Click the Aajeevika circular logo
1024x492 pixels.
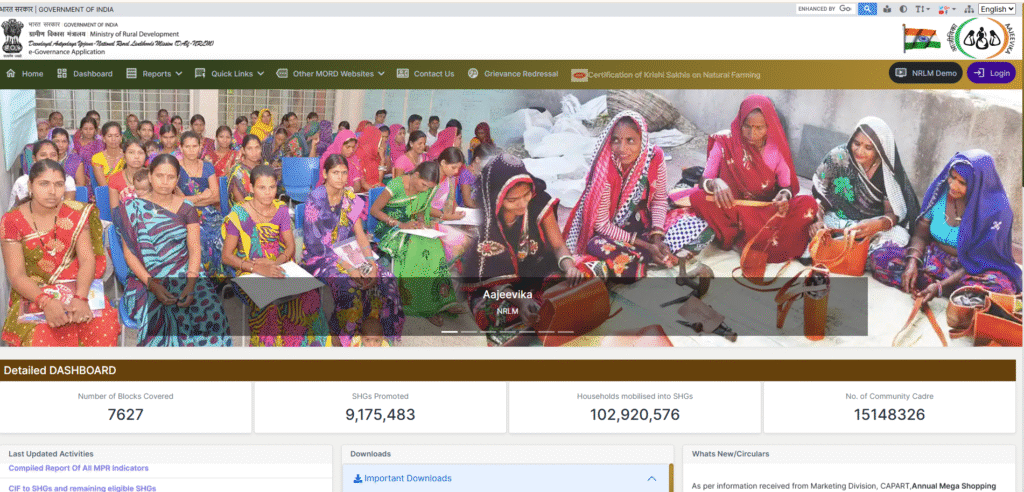click(x=981, y=38)
